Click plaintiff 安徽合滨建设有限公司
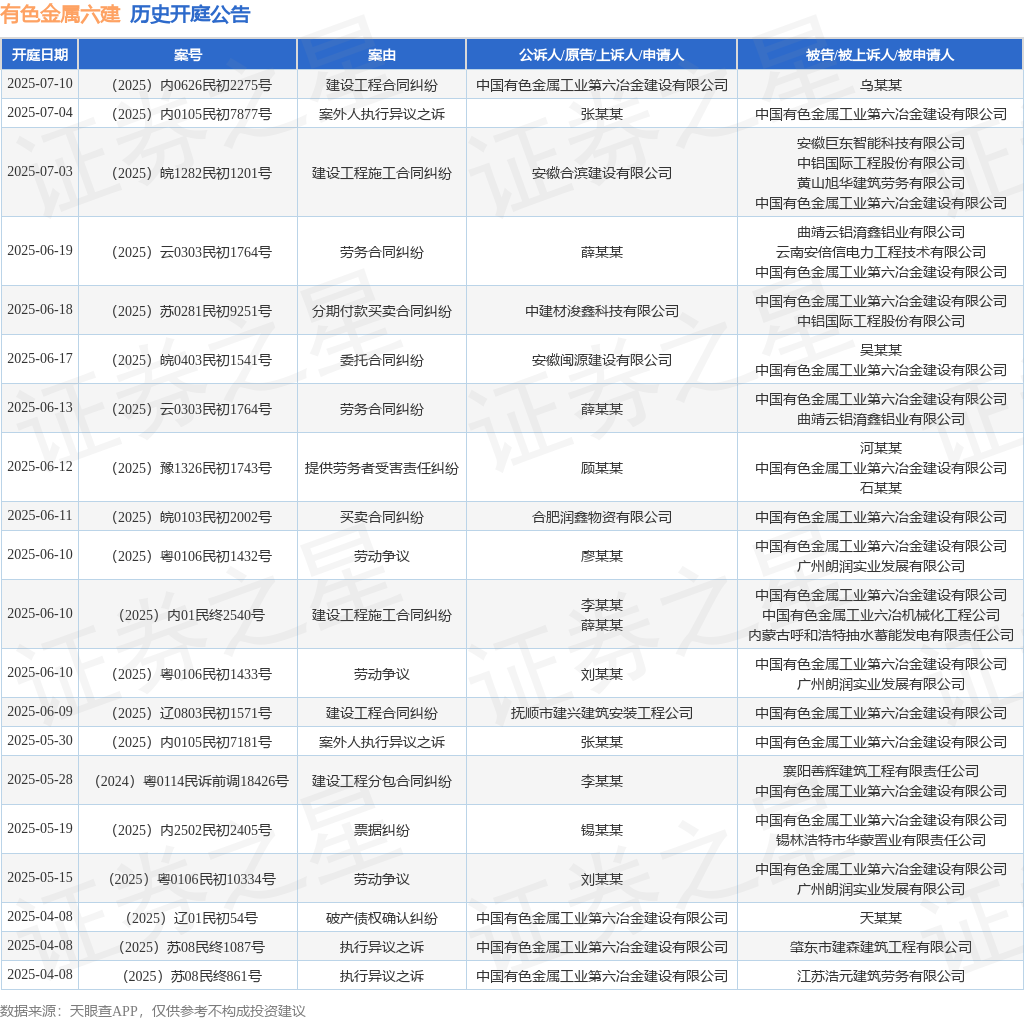Screen dimensions: 1024x1020 (601, 173)
